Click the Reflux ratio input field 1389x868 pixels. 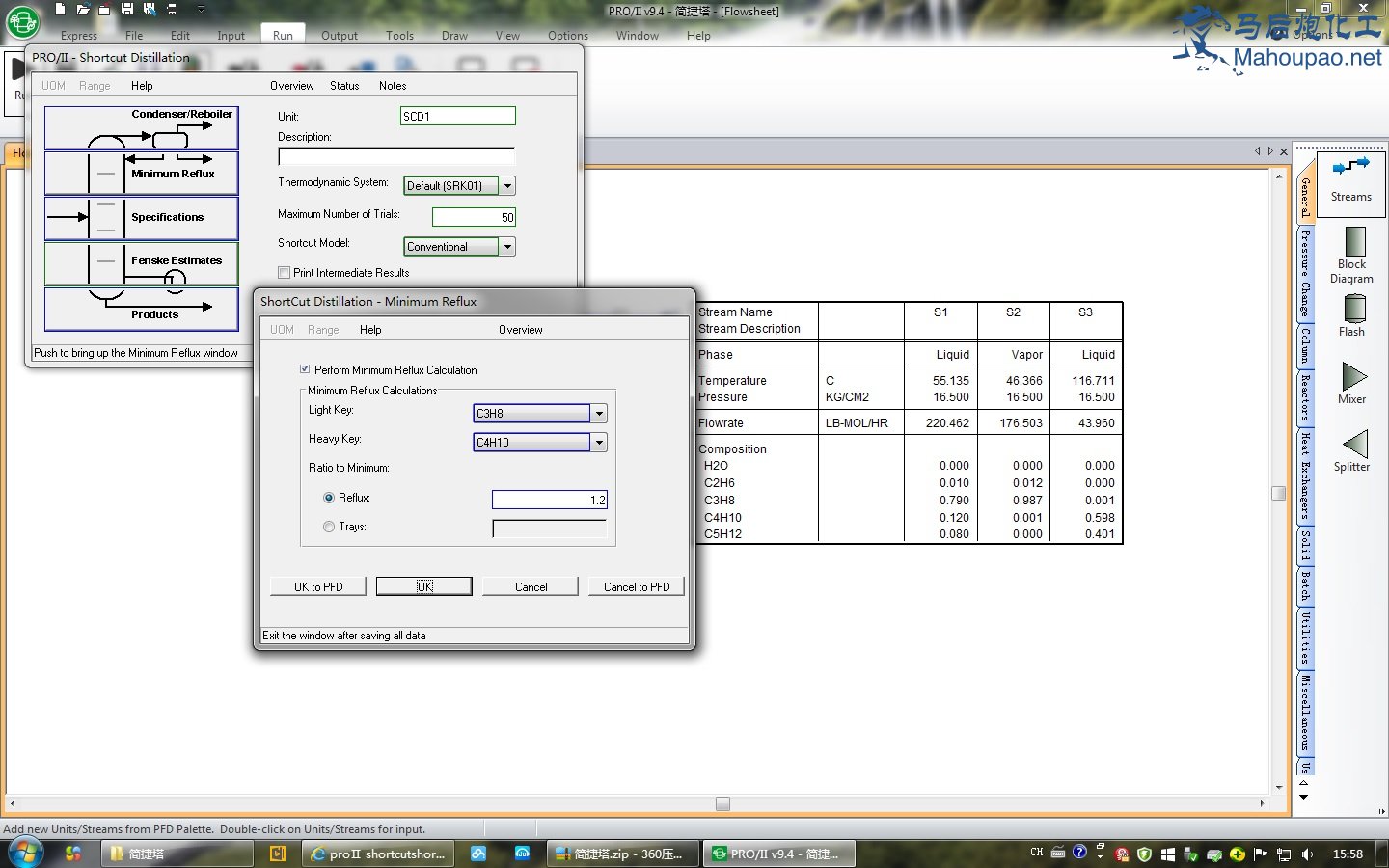coord(550,500)
